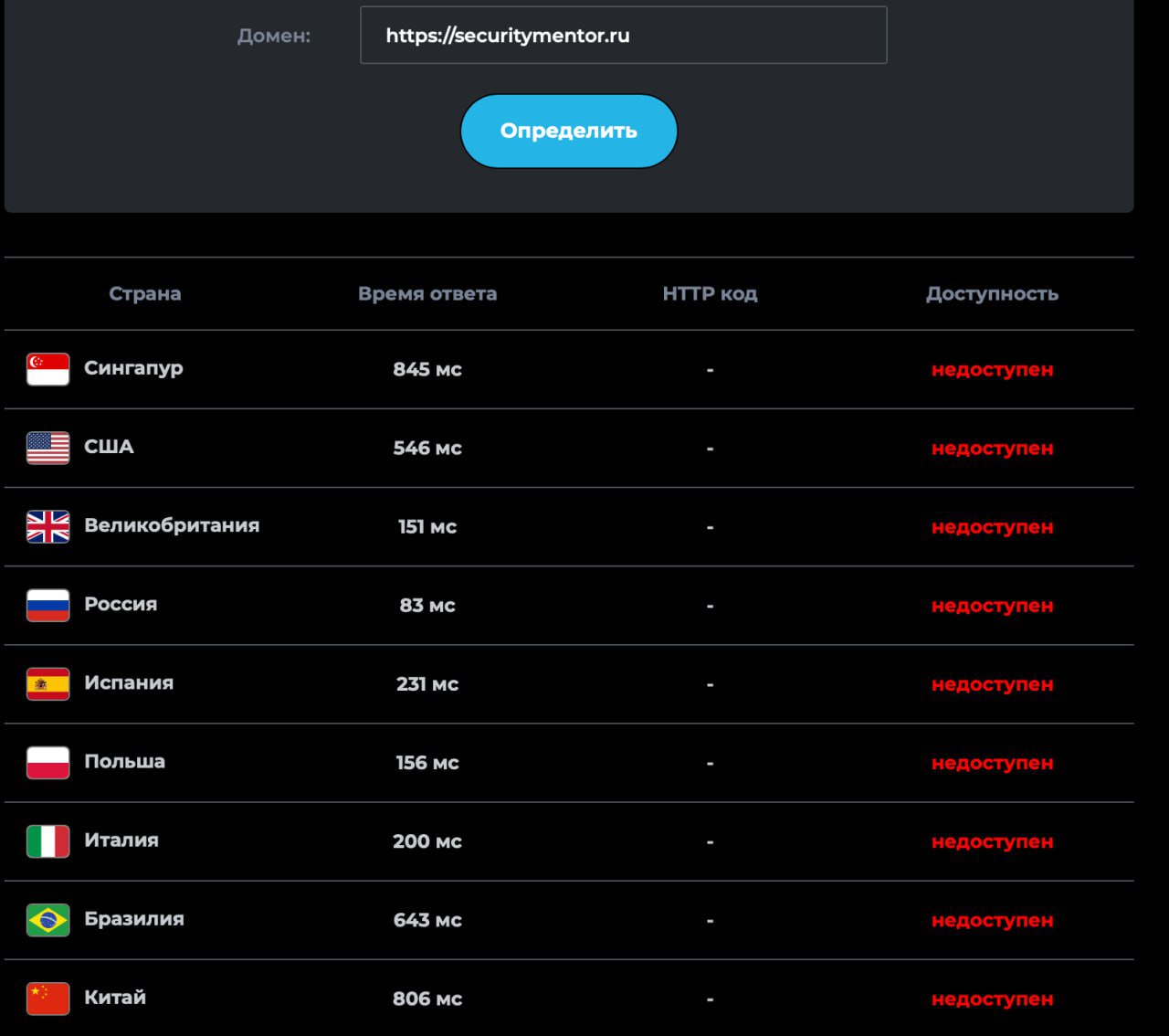Click the China flag icon

coord(48,999)
